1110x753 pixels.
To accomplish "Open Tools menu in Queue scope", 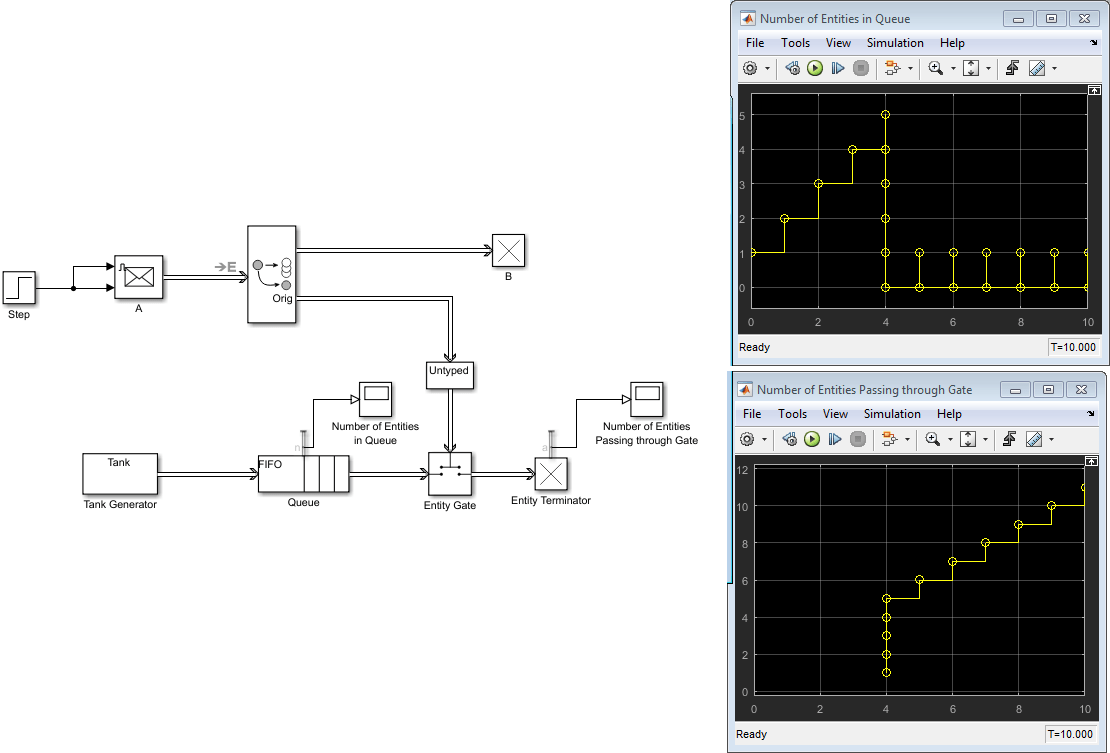I will tap(796, 43).
